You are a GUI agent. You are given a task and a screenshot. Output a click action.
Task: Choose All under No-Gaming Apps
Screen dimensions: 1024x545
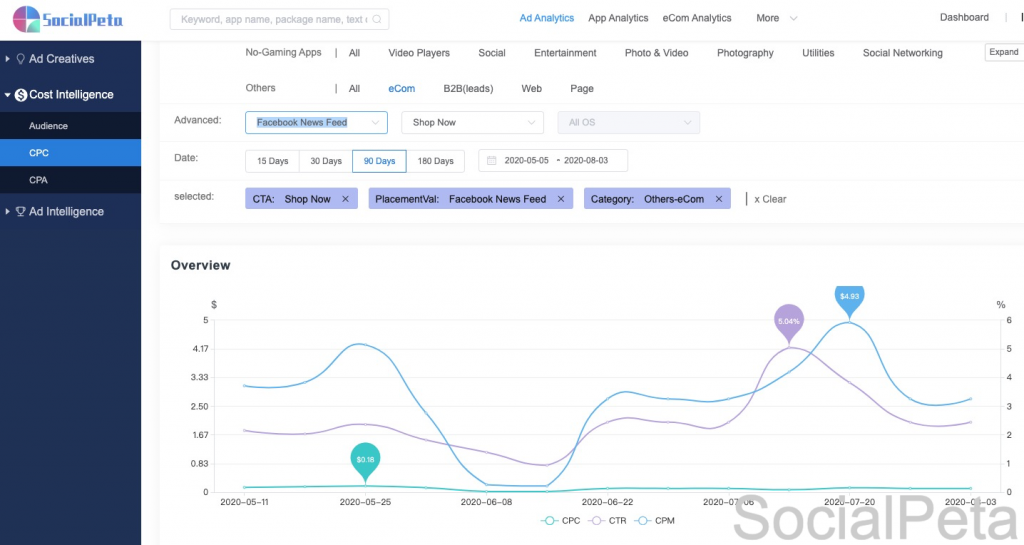point(354,53)
